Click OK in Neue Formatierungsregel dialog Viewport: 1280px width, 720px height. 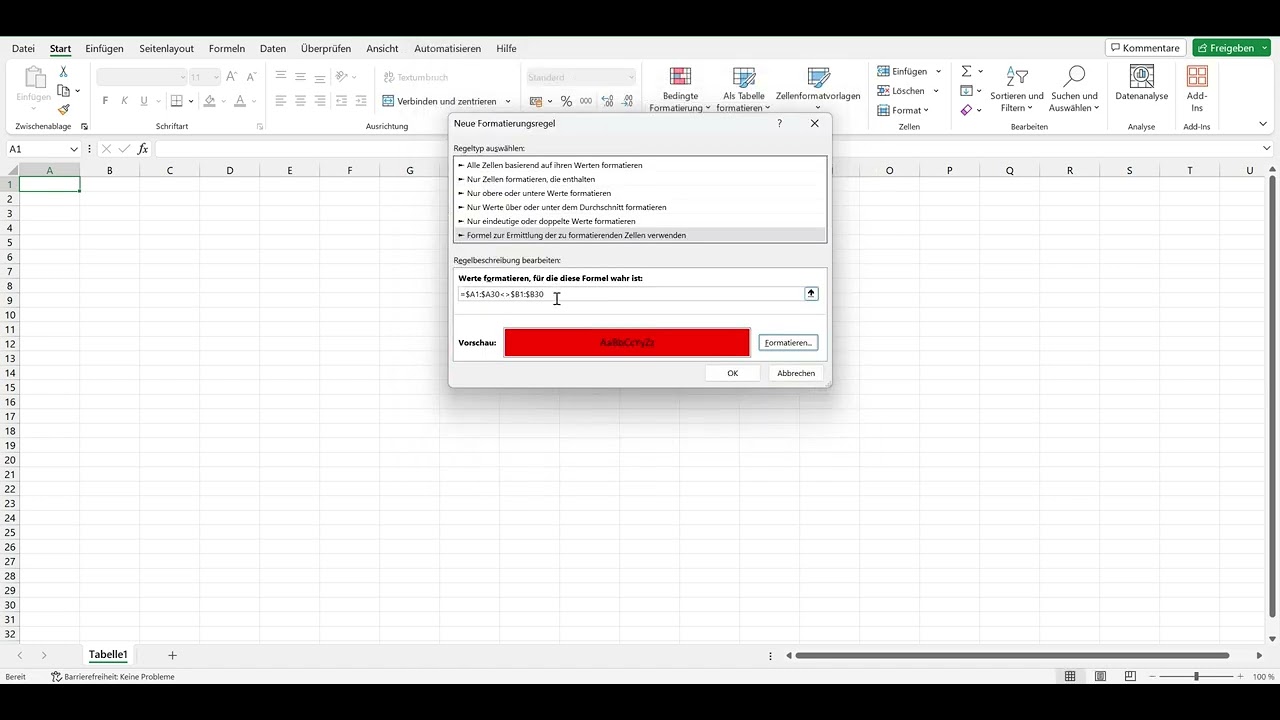pyautogui.click(x=733, y=373)
